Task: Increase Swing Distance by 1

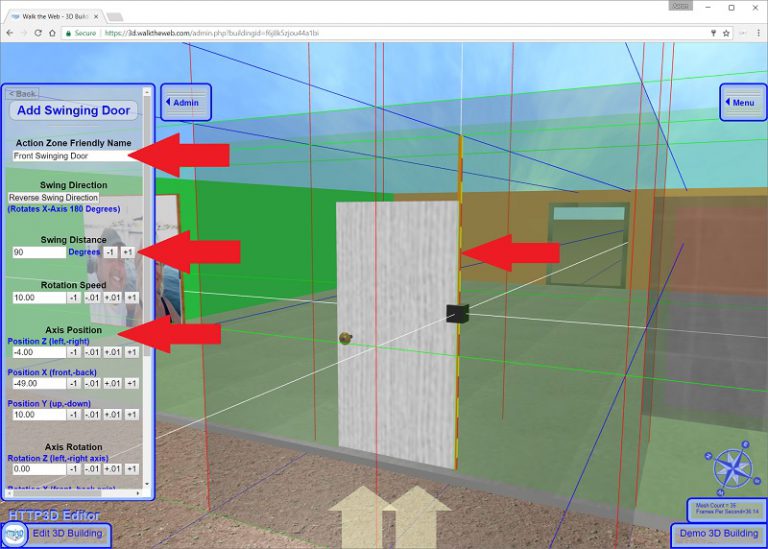Action: (x=127, y=252)
